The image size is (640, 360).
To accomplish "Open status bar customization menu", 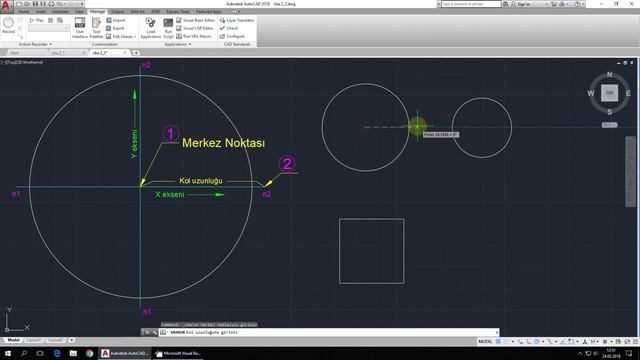I will pos(636,341).
